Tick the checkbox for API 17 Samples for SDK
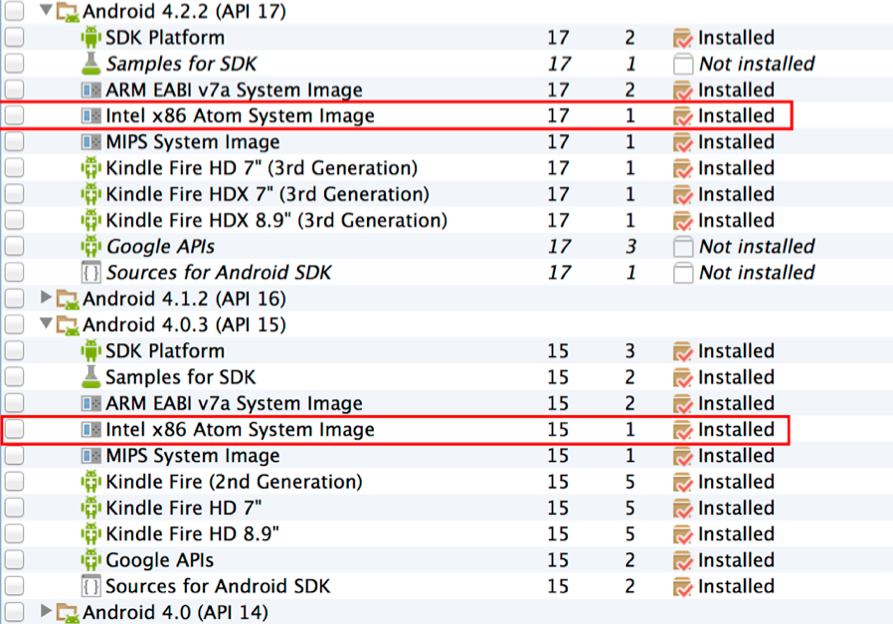893x624 pixels. [x=14, y=64]
